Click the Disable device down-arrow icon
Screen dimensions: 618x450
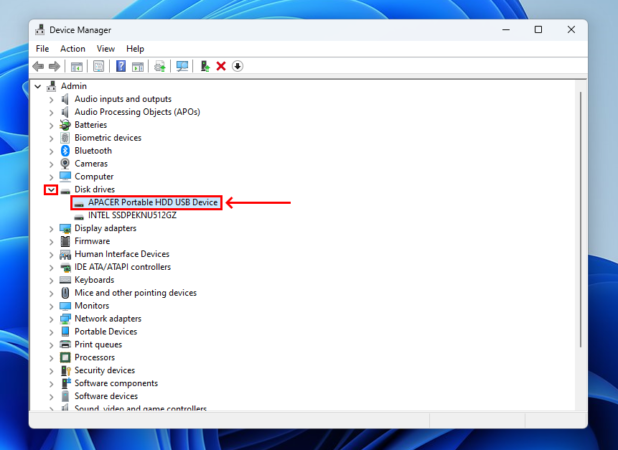[237, 66]
